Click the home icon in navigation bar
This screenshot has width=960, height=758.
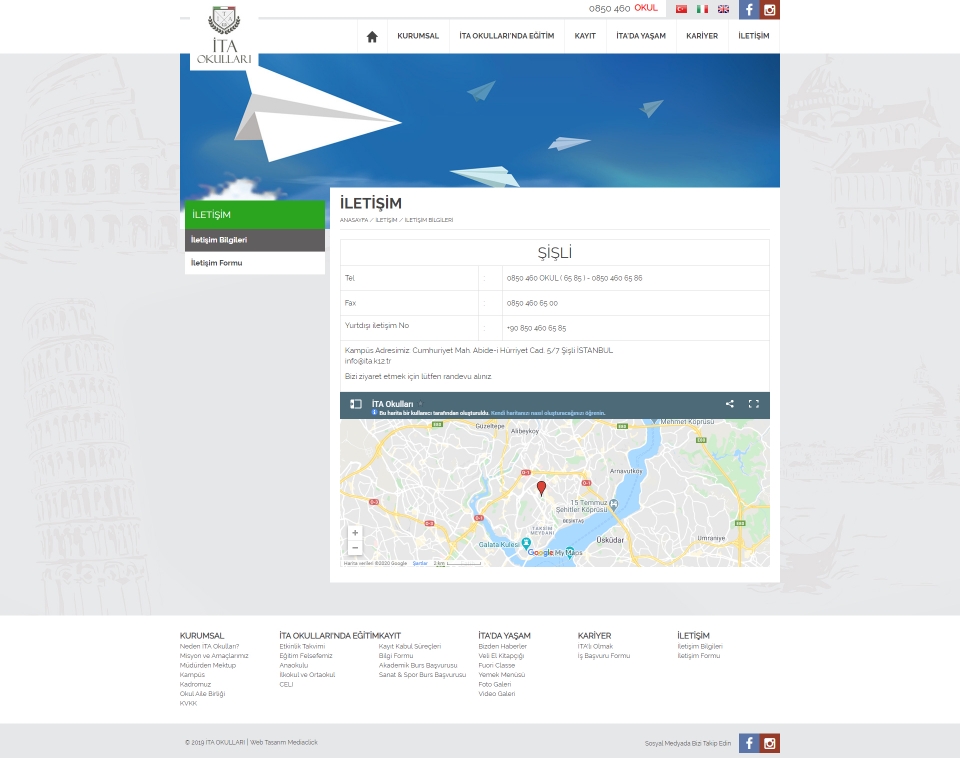[372, 36]
